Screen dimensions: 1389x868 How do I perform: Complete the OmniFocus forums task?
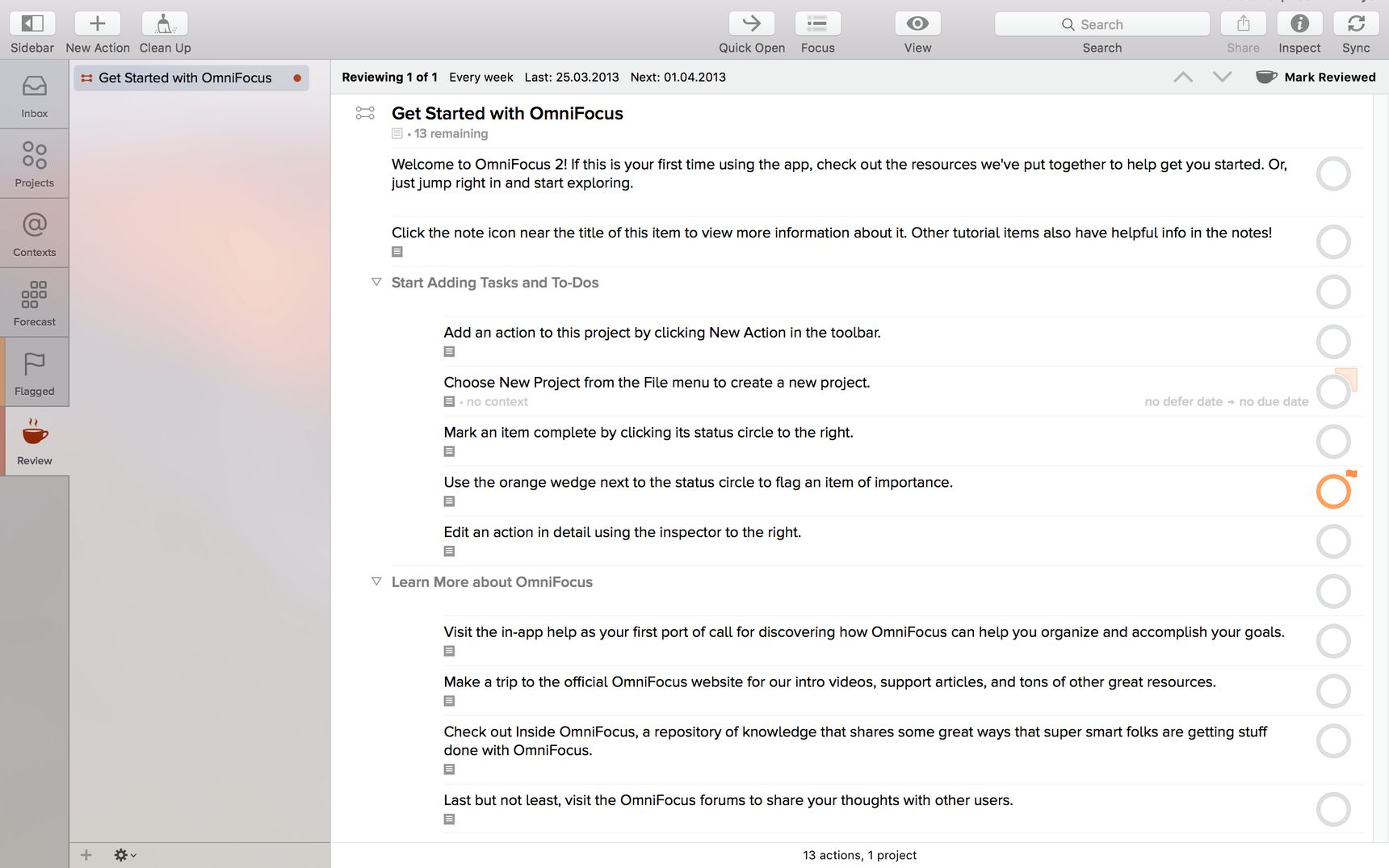pos(1333,810)
